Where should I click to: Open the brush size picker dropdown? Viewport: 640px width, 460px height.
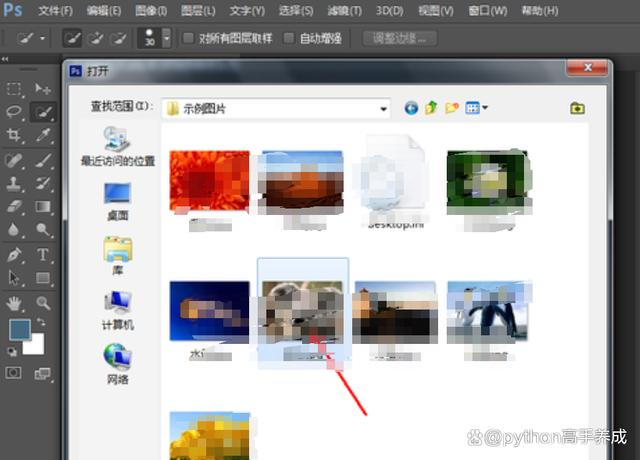[x=165, y=39]
